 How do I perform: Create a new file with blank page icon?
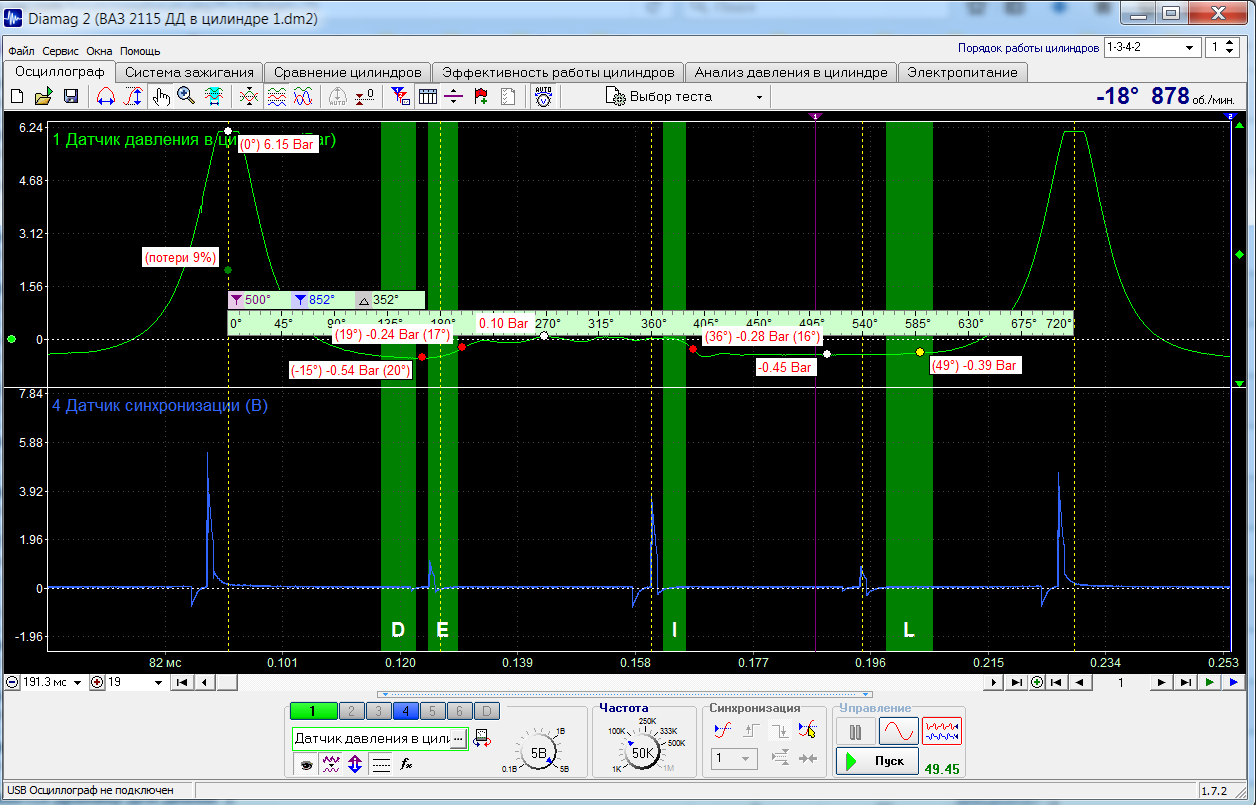(x=16, y=96)
